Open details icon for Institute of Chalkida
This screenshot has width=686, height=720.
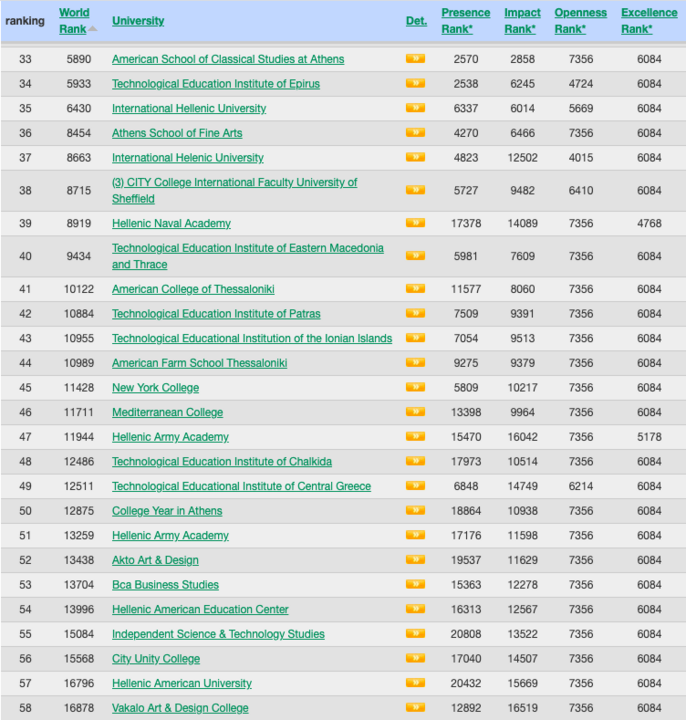[415, 461]
